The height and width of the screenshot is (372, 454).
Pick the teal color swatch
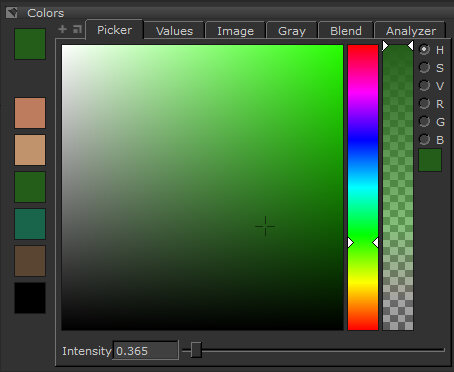(x=30, y=224)
